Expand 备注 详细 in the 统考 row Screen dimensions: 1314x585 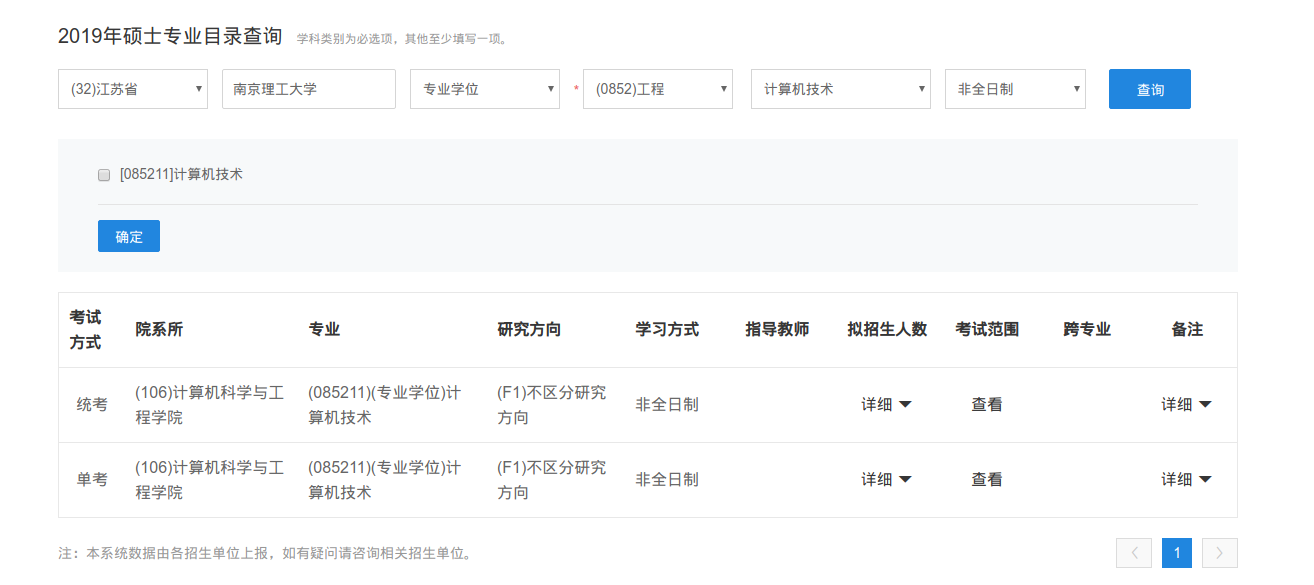[x=1186, y=405]
